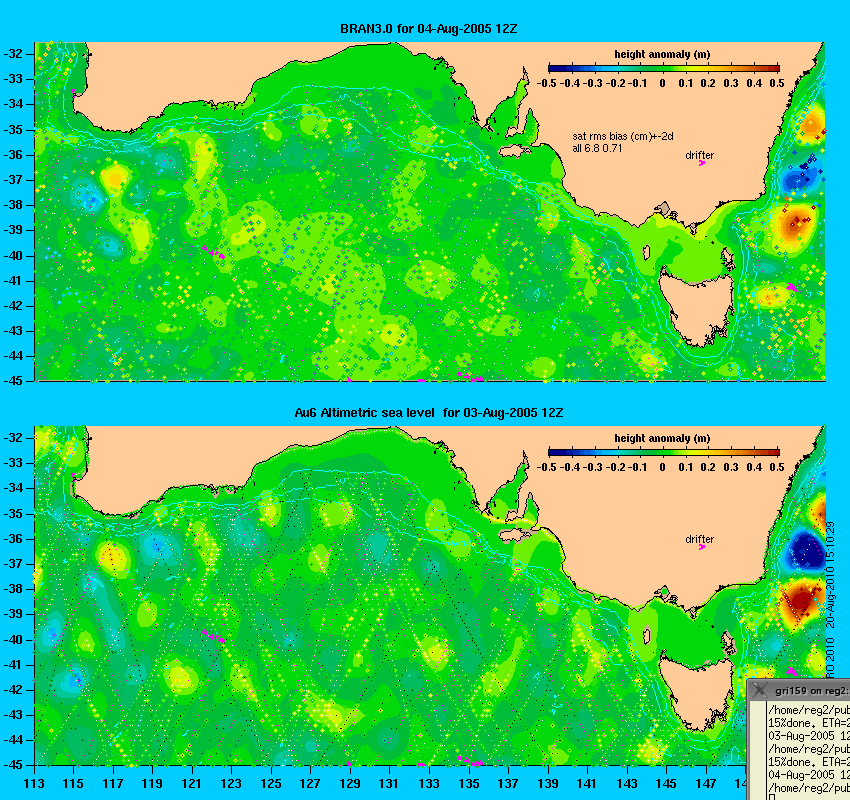Click latitude label -38 on the BRAN3.0 map
This screenshot has width=850, height=800.
tap(14, 205)
